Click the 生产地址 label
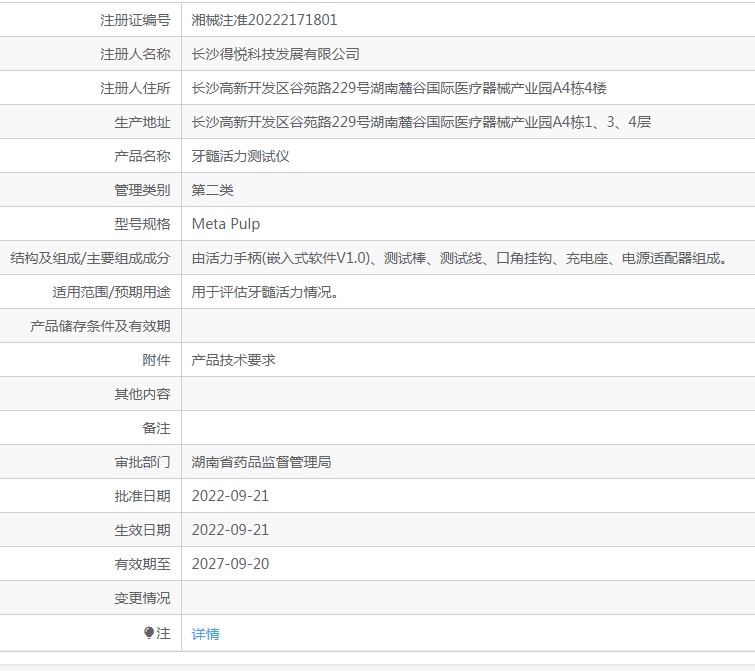Screen dimensions: 755x671 143,122
